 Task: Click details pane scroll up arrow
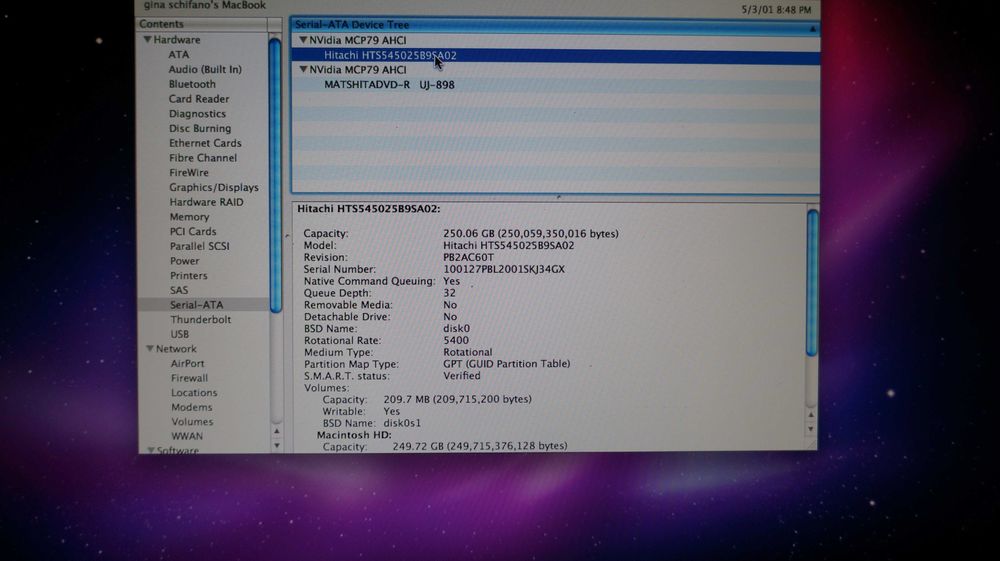811,415
